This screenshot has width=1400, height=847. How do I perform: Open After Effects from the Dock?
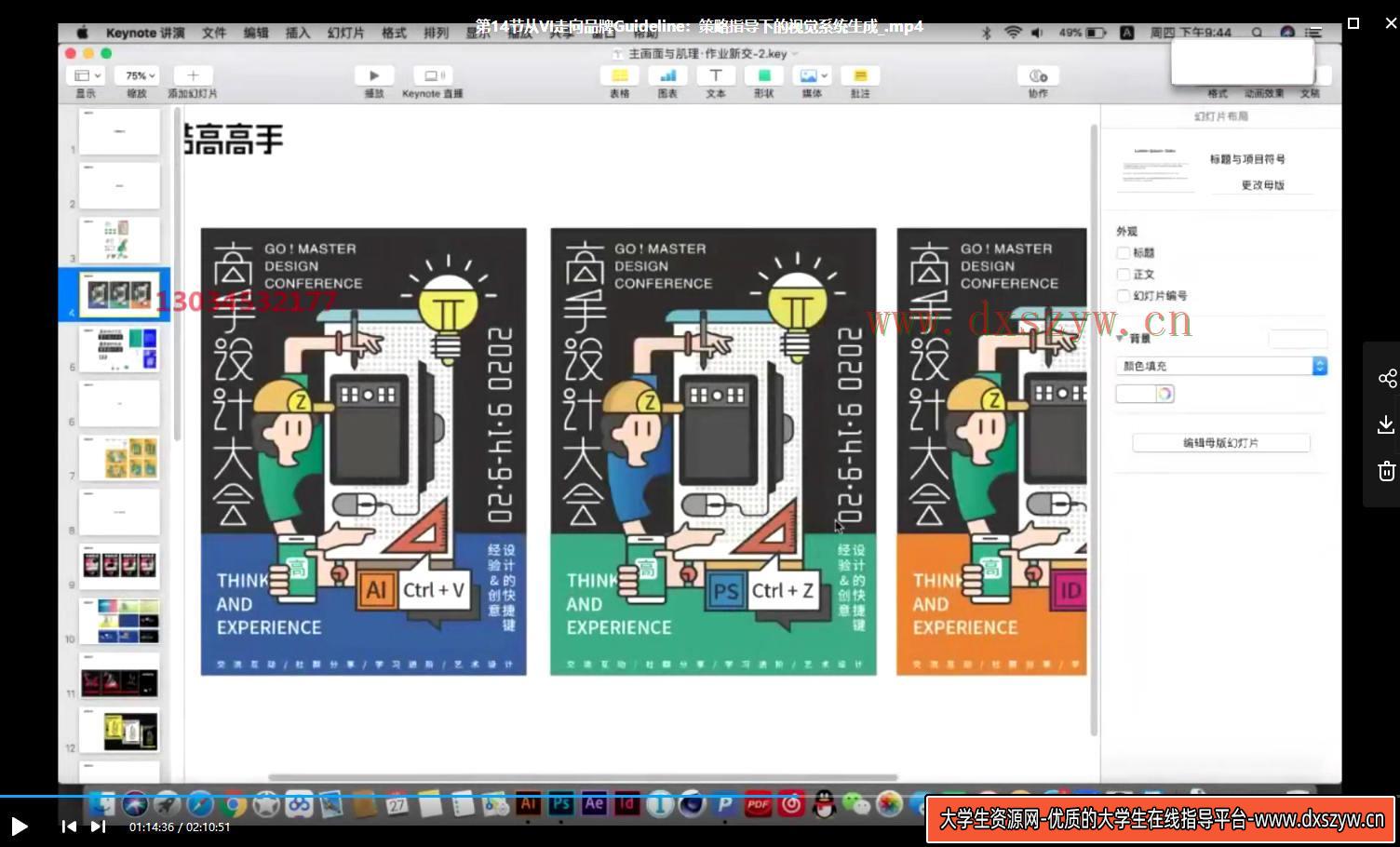coord(594,803)
